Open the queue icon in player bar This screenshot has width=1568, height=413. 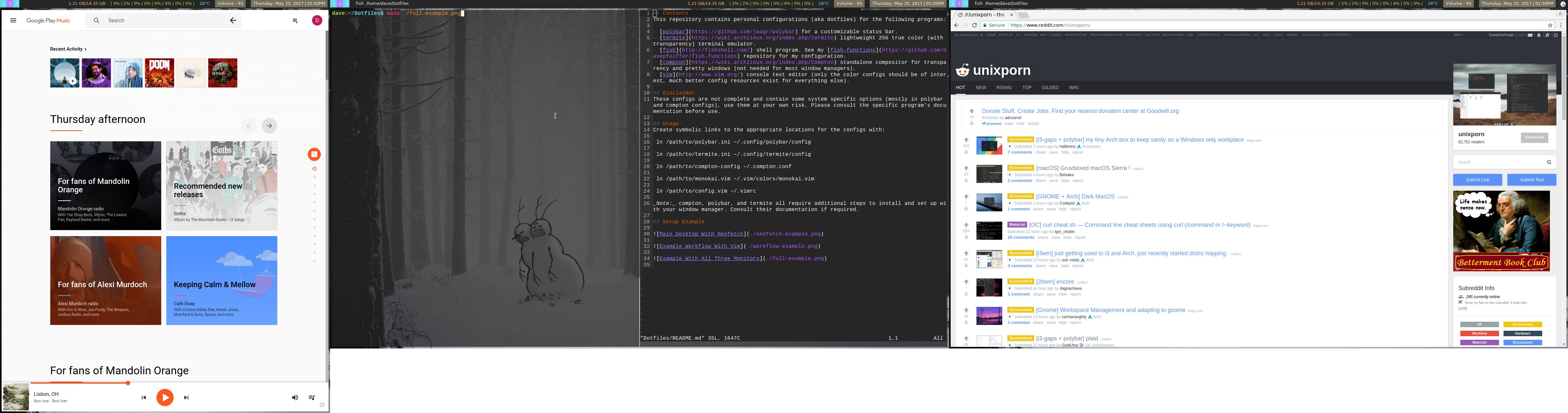click(x=312, y=398)
